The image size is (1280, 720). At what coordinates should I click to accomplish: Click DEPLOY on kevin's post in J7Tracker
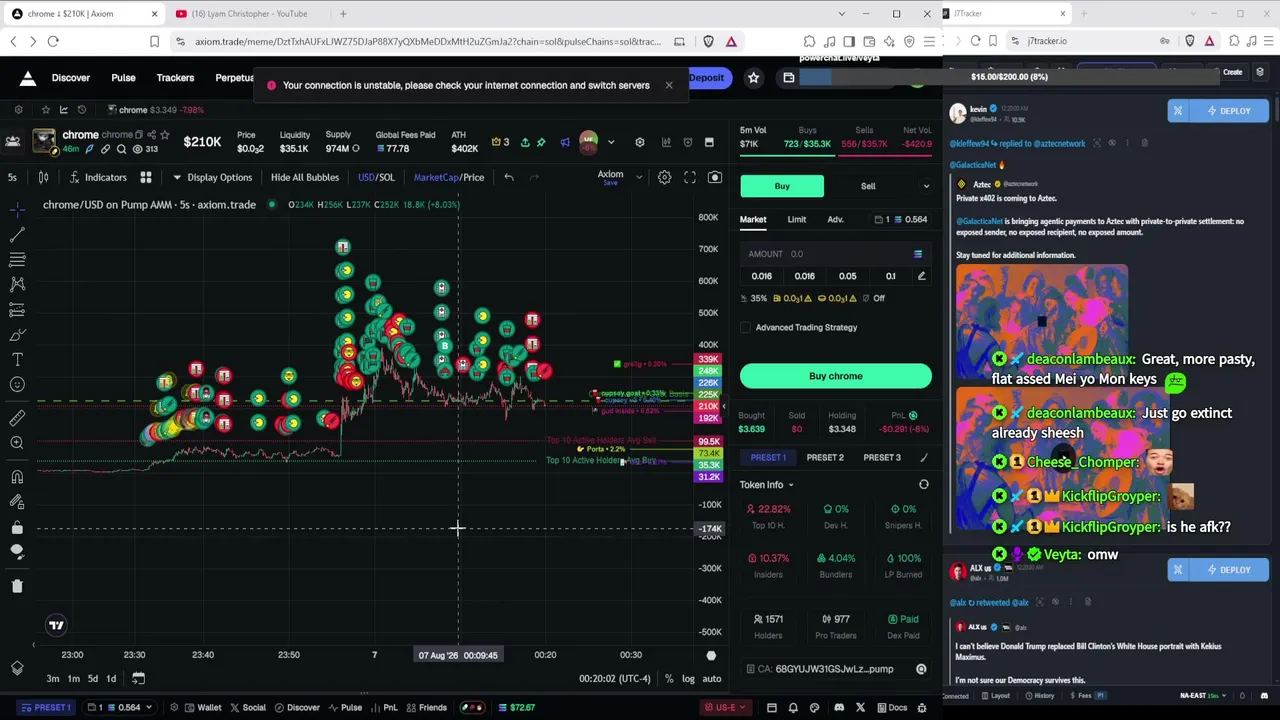tap(1229, 111)
